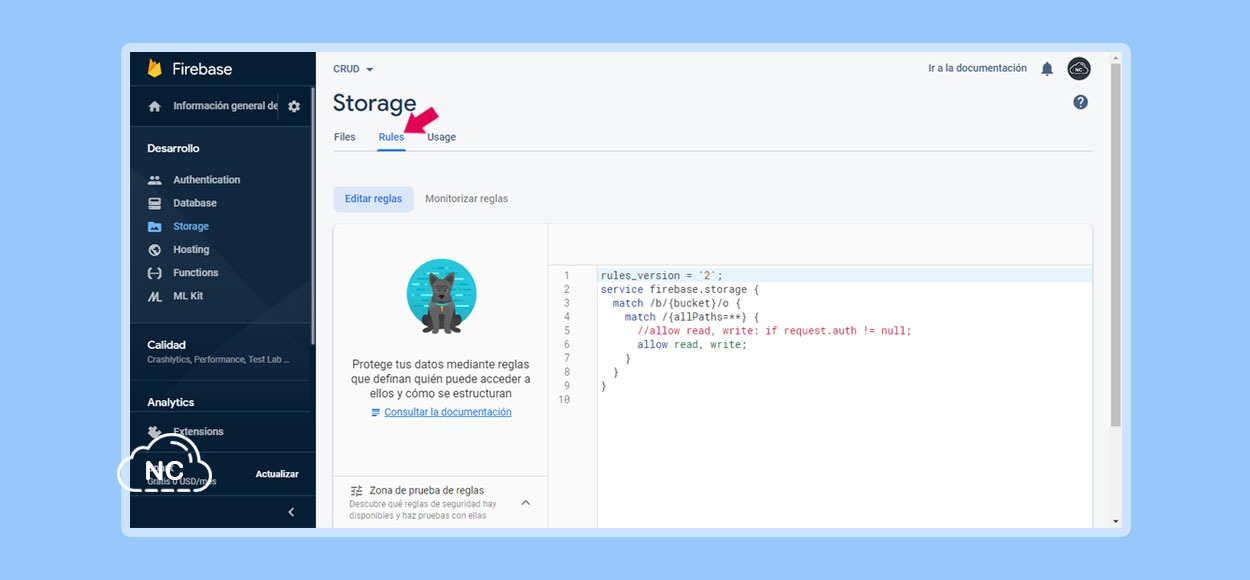Click the "Storage" page heading

coord(374,103)
